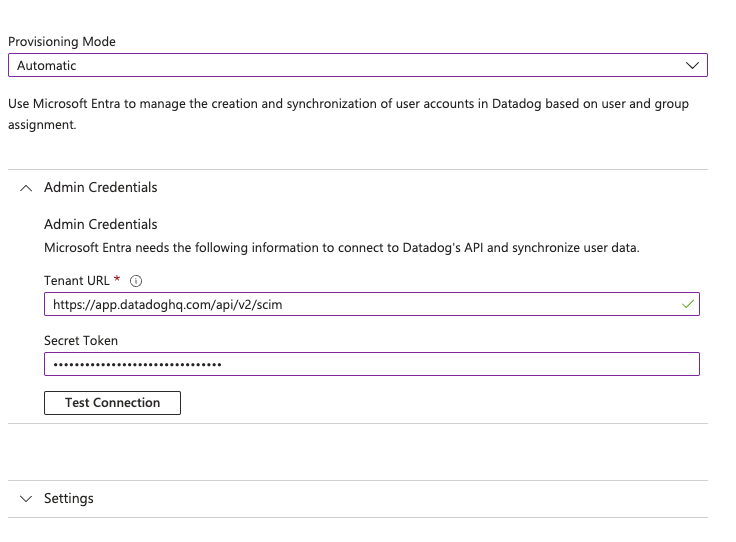Click the green checkmark in Tenant URL field
736x542 pixels.
point(688,304)
